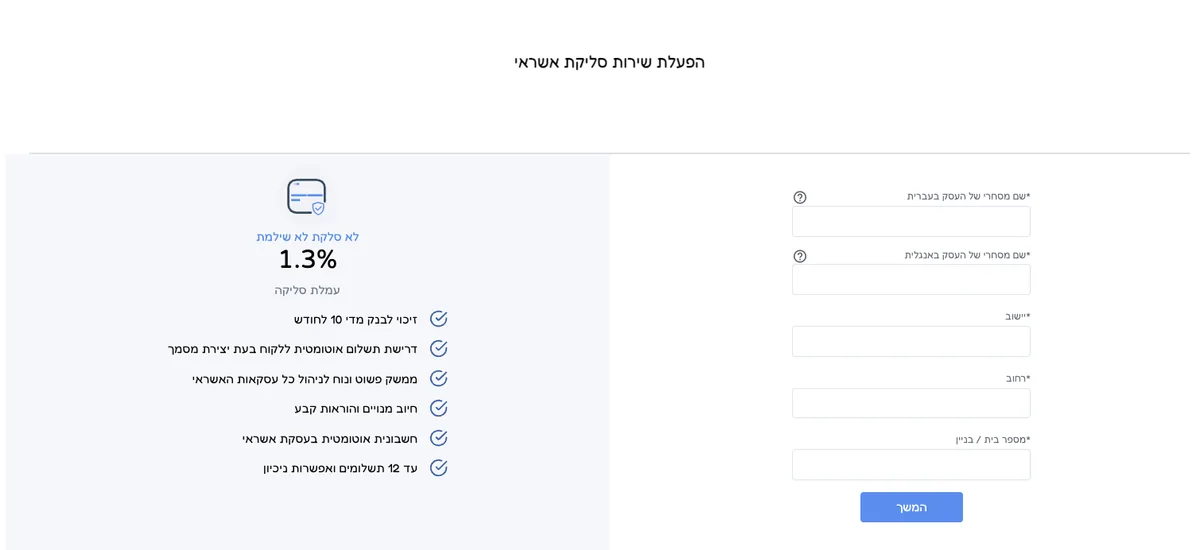Click the זיכוי לבנק מדי 10 לחודש text
This screenshot has width=1200, height=550.
(x=356, y=319)
